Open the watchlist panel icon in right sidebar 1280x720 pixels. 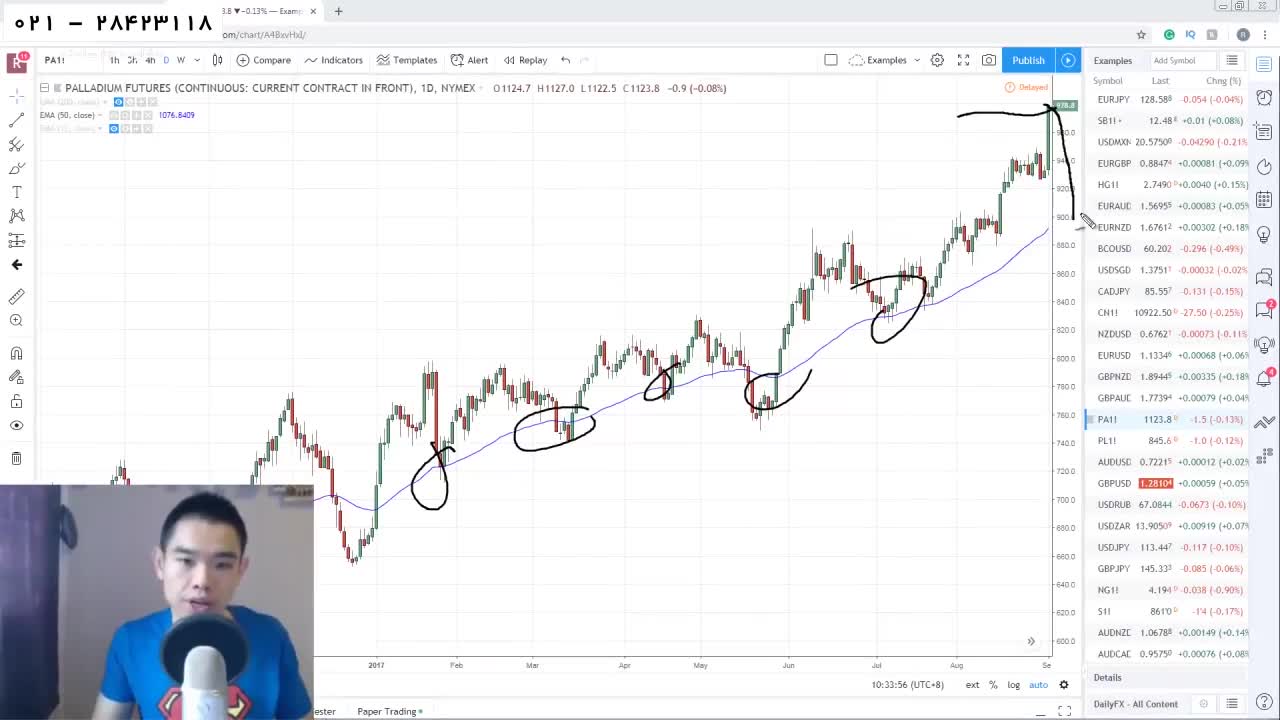click(1265, 64)
